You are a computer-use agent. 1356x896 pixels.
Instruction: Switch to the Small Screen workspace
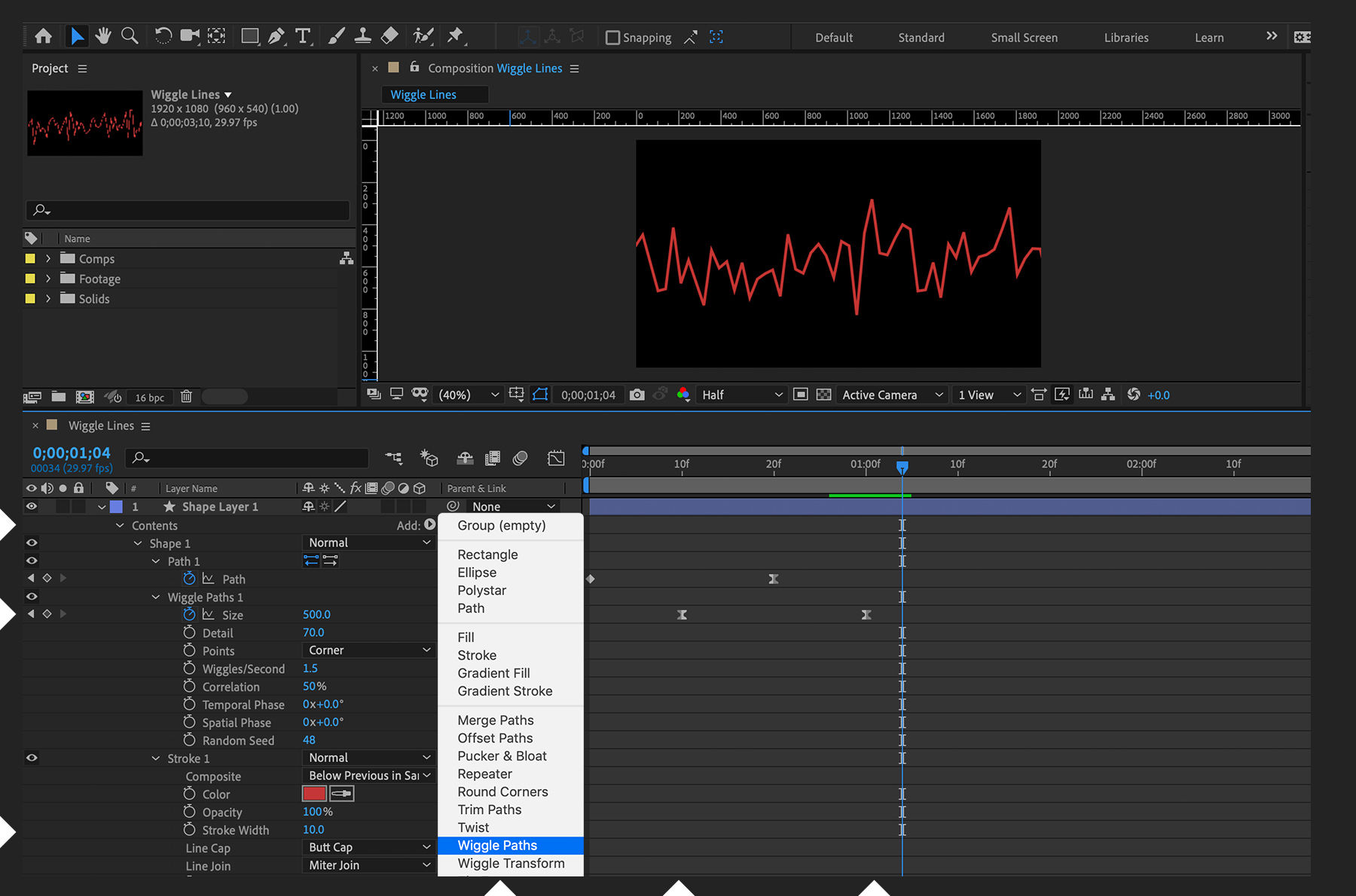click(x=1023, y=37)
